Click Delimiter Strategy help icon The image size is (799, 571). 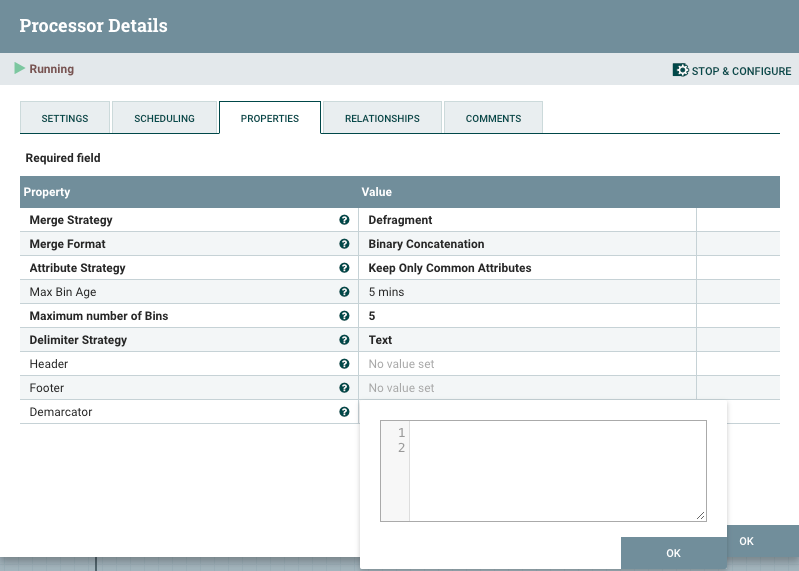point(344,340)
